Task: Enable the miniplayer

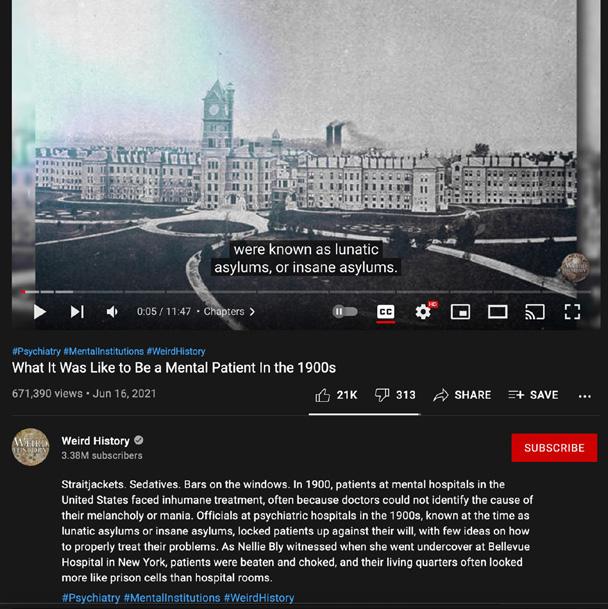Action: pyautogui.click(x=460, y=311)
